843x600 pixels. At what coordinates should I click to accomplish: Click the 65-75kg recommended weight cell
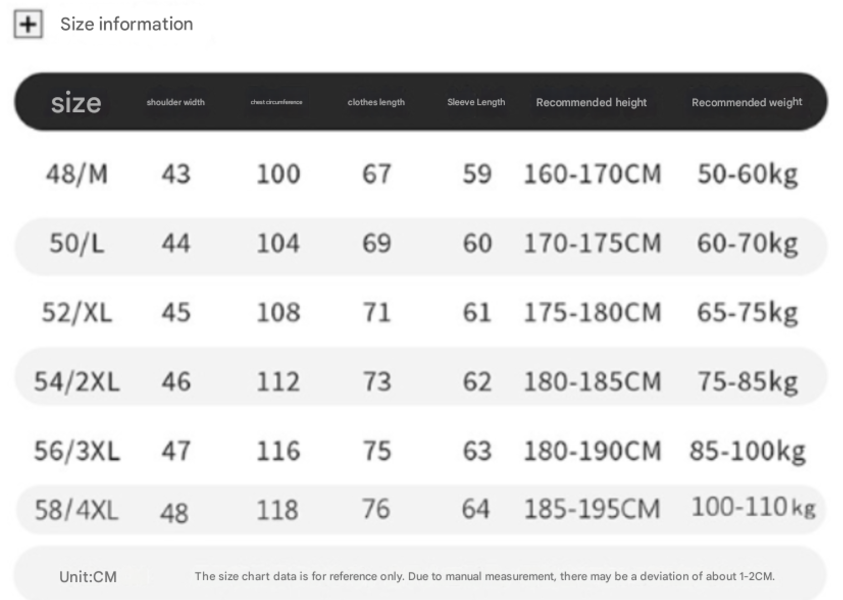coord(747,312)
